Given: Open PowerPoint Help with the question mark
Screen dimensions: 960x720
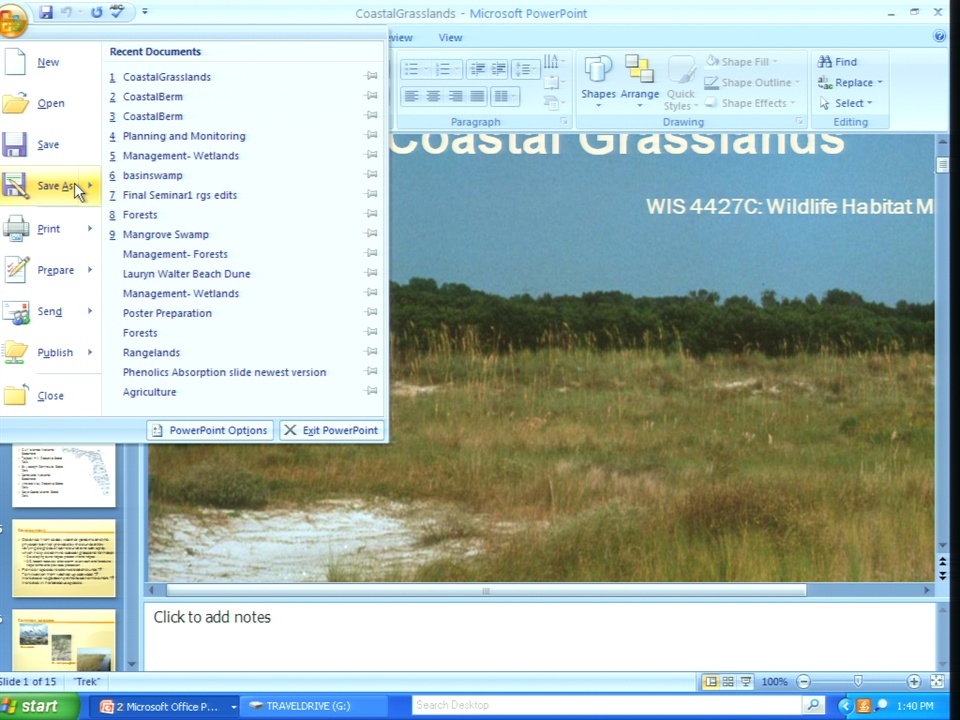Looking at the screenshot, I should pyautogui.click(x=939, y=37).
